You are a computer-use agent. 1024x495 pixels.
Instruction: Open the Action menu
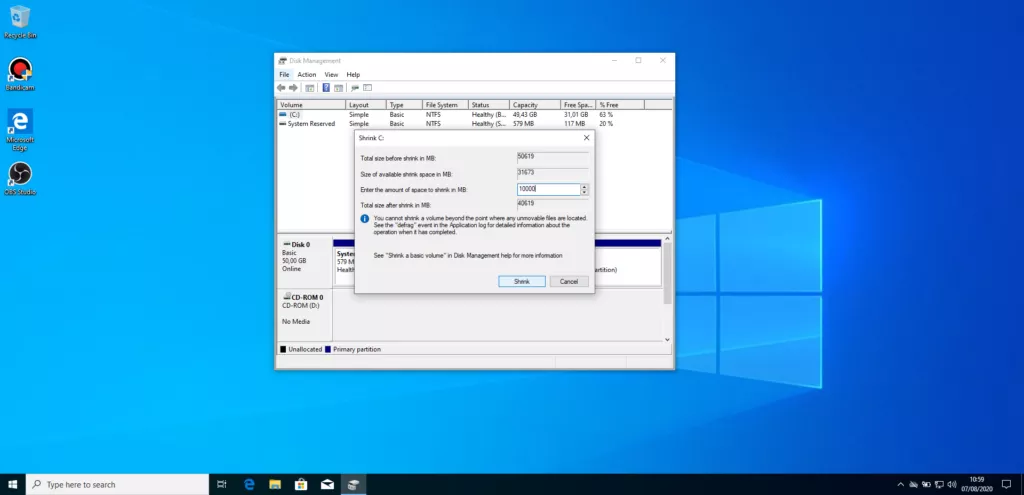[306, 75]
